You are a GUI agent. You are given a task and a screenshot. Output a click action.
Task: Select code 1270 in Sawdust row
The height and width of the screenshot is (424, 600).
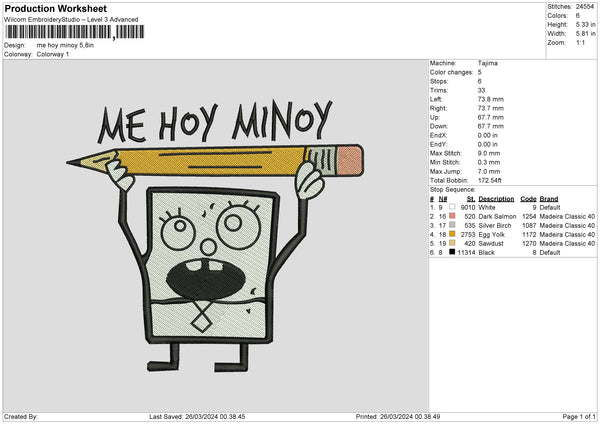click(x=529, y=243)
